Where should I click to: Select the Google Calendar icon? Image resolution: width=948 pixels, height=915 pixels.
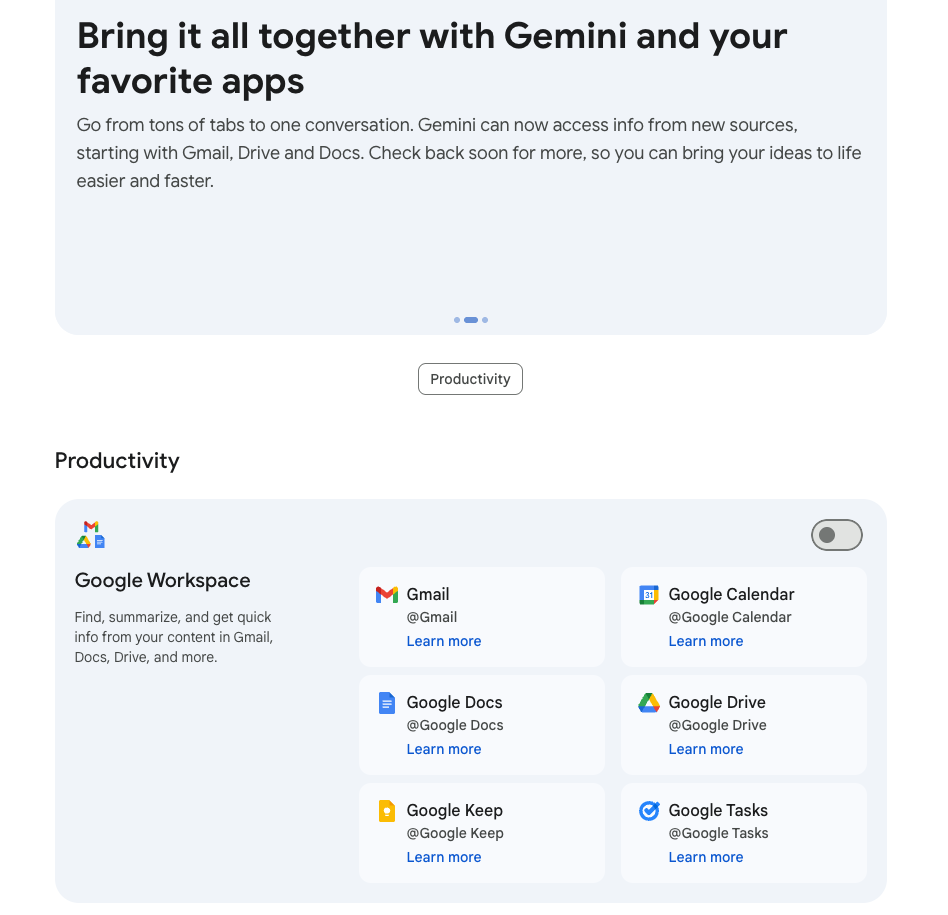(648, 594)
